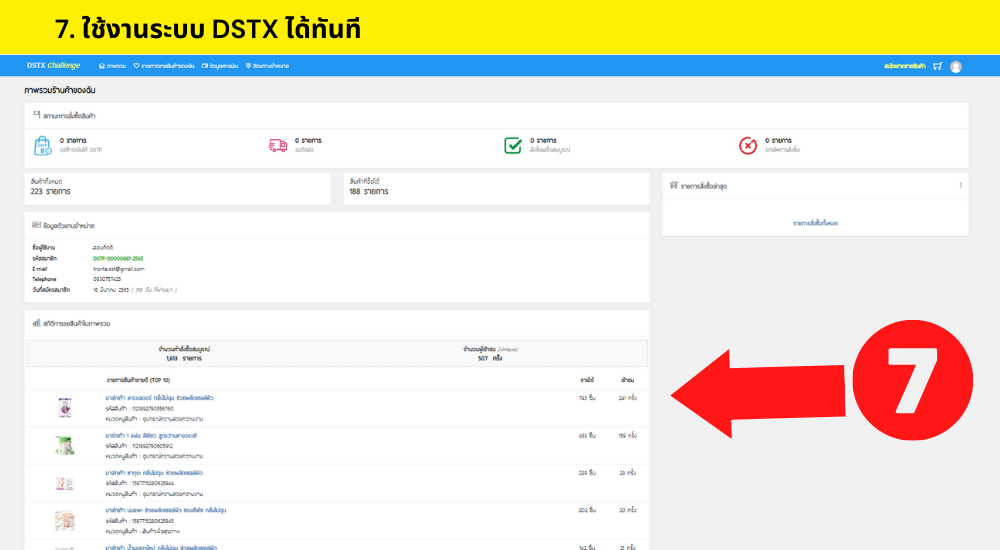Open the user avatar in the top bar

point(955,66)
